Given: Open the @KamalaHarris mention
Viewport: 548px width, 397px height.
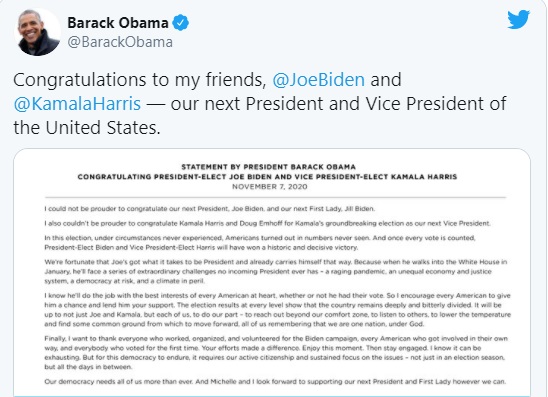Looking at the screenshot, I should [77, 104].
